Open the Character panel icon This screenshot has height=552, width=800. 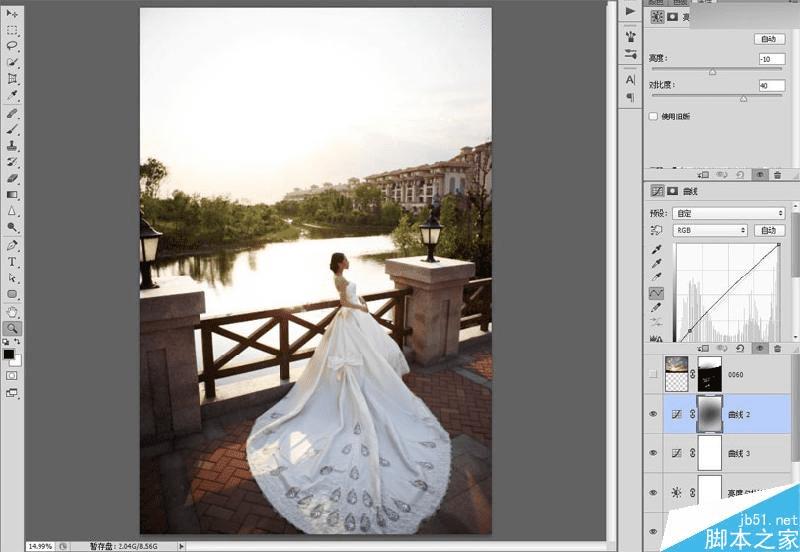(631, 80)
